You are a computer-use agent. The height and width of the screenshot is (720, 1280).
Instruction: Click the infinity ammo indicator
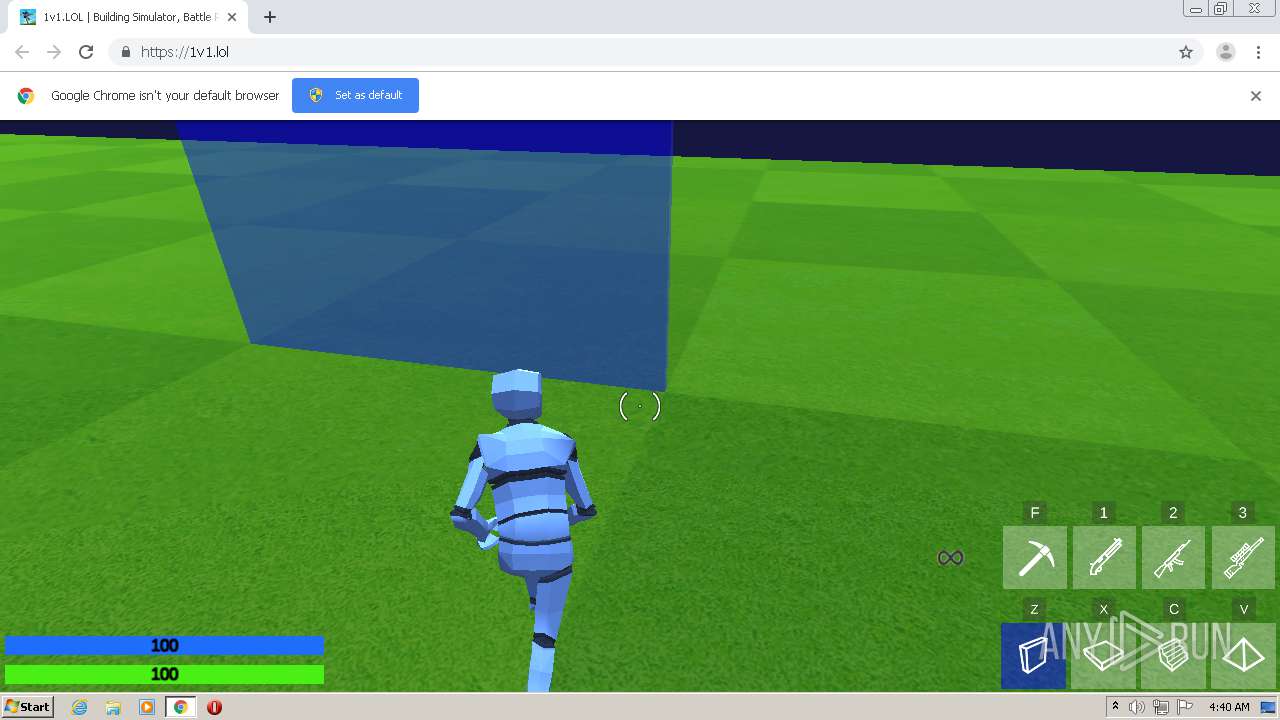click(x=950, y=558)
